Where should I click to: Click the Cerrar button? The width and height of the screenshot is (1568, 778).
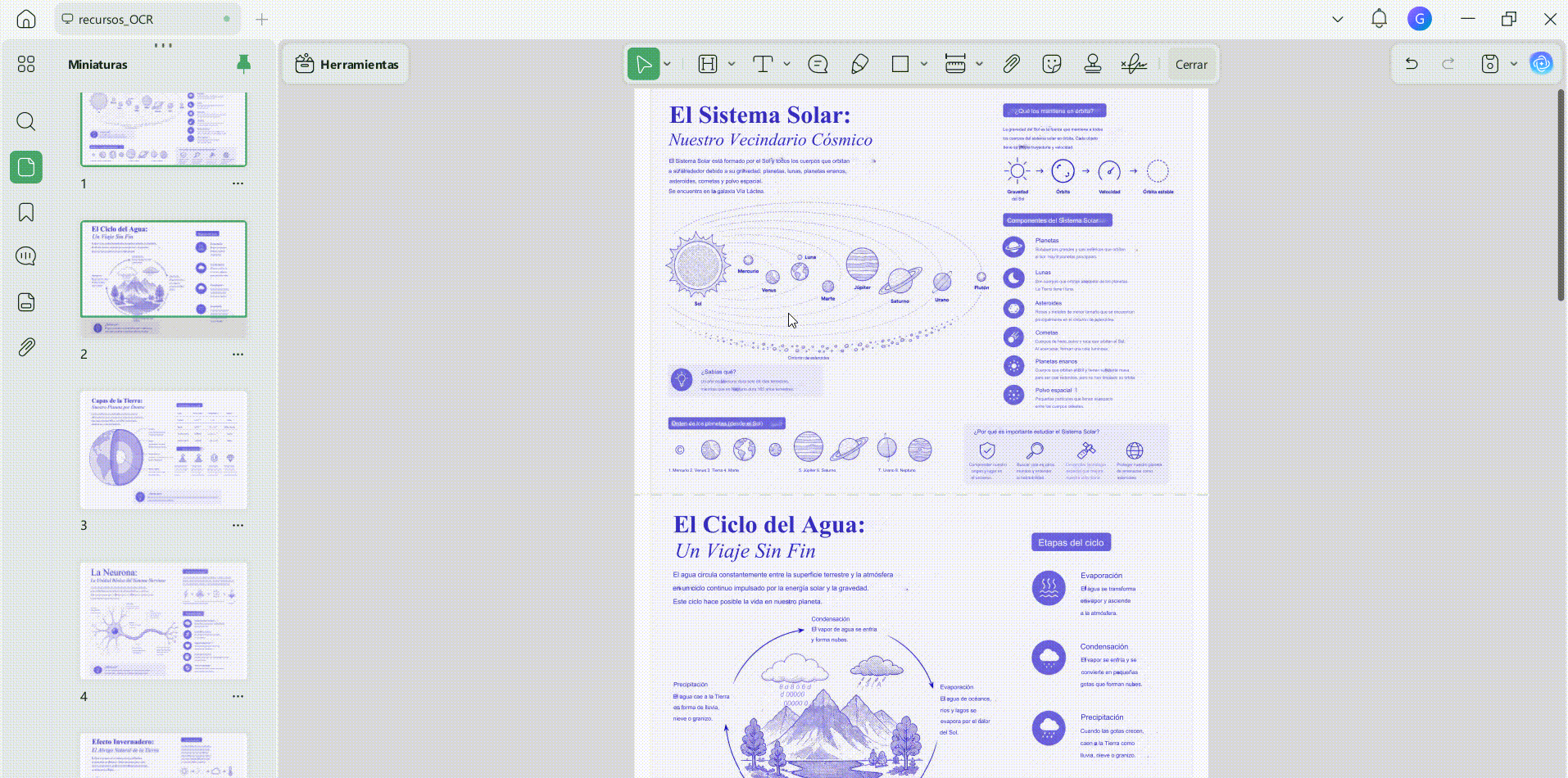click(1191, 64)
